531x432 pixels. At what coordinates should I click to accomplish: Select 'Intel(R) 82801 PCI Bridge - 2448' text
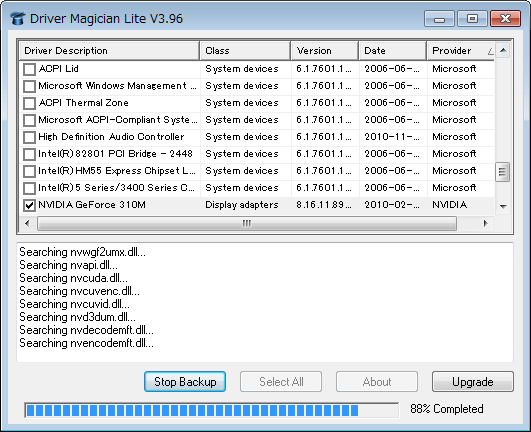[x=115, y=154]
